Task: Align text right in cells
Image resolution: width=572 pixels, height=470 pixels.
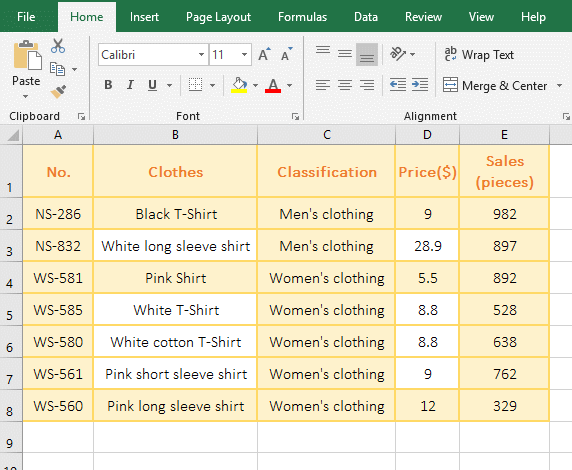Action: tap(367, 85)
